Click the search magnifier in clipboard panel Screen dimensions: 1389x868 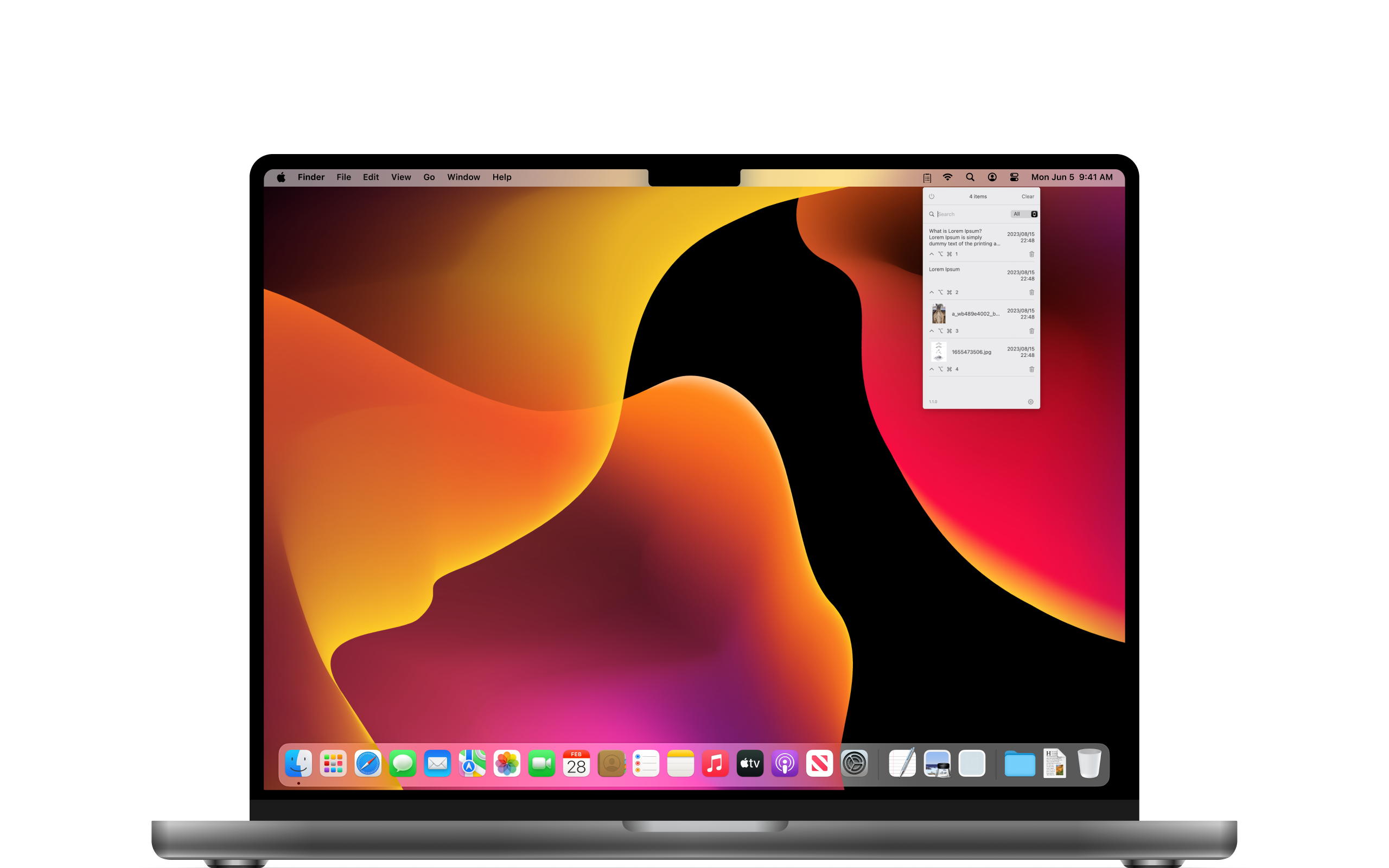[932, 214]
